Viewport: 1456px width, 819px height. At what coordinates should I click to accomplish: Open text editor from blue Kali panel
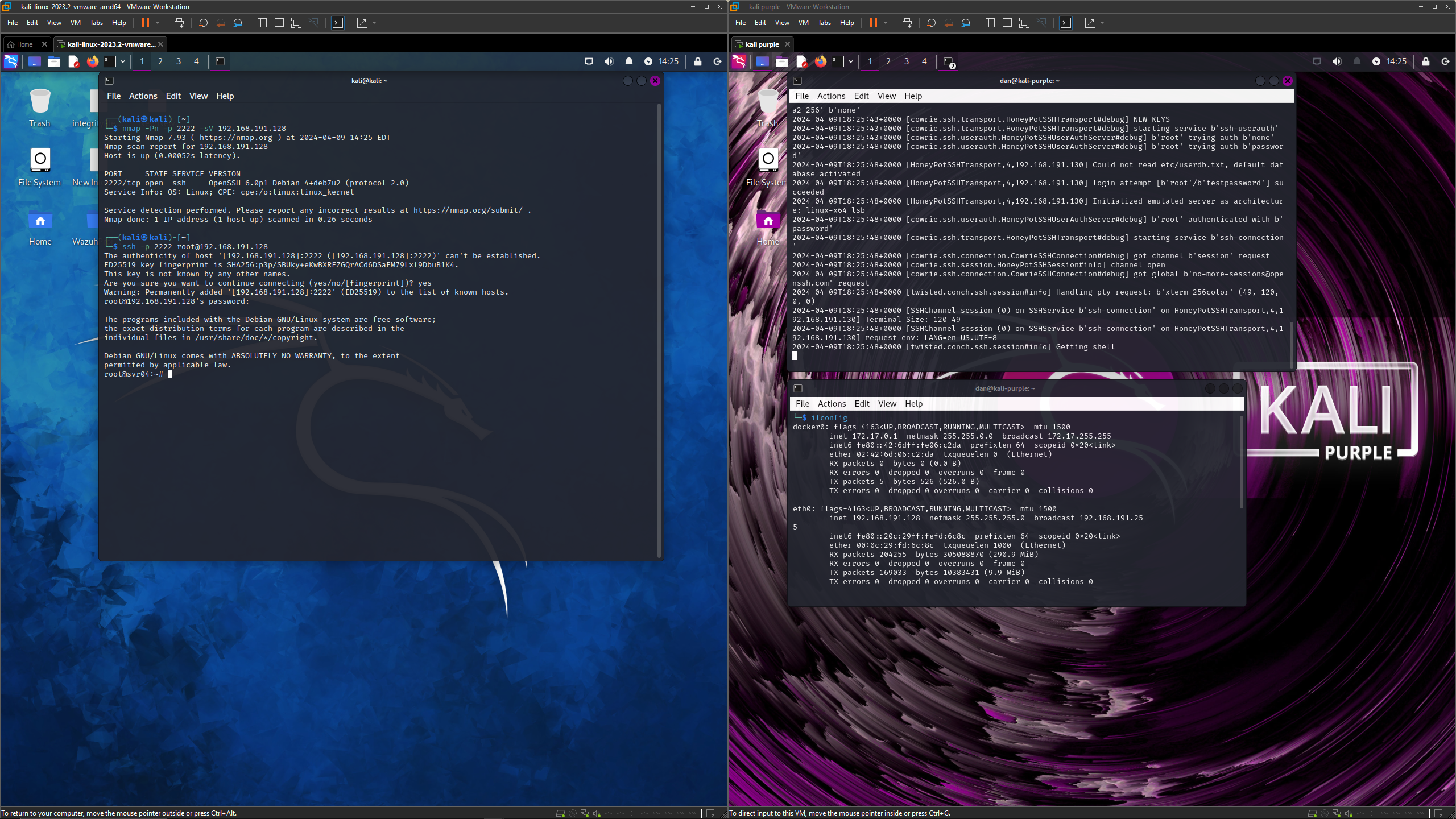pyautogui.click(x=73, y=61)
